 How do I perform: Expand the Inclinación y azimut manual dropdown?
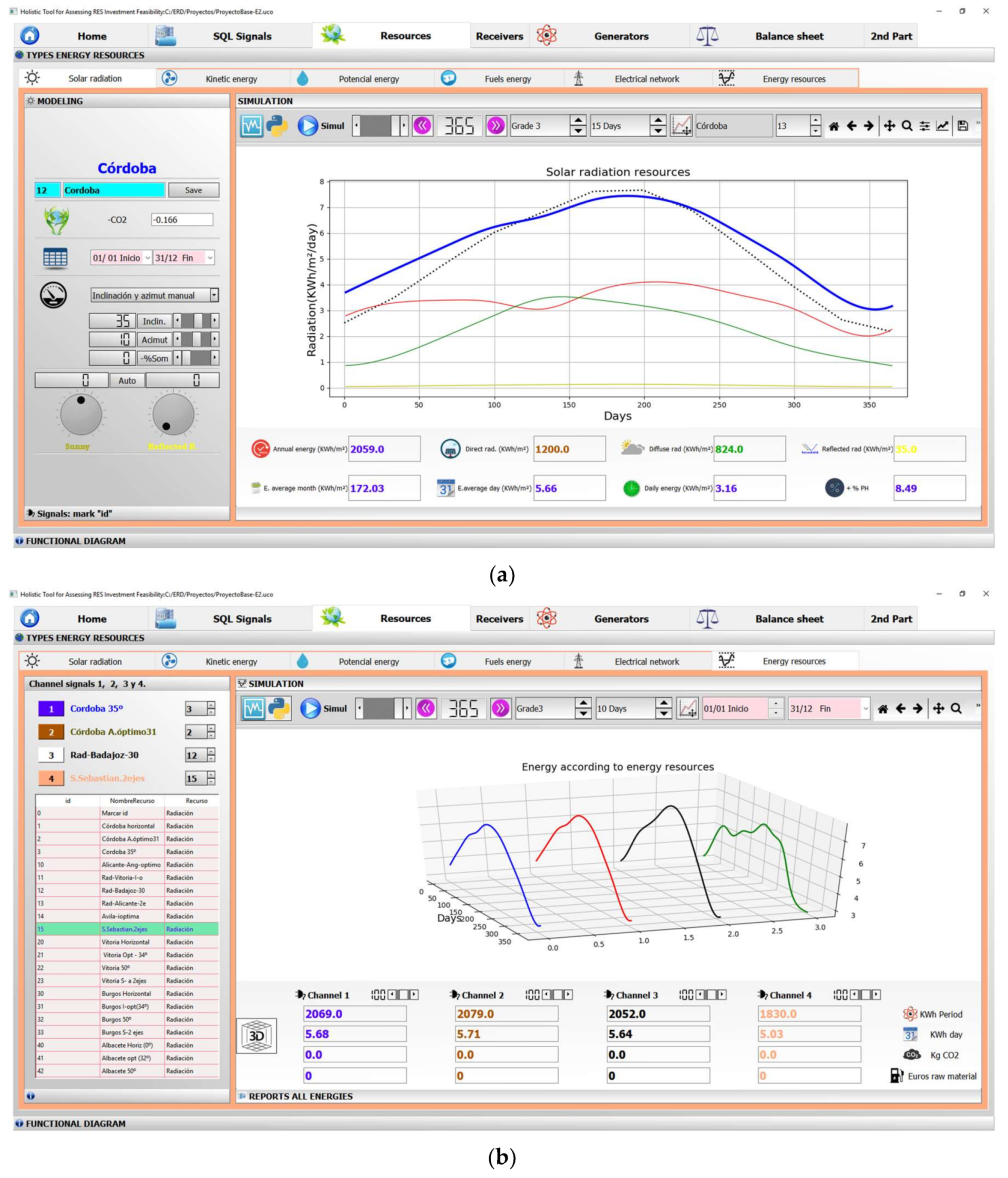214,295
